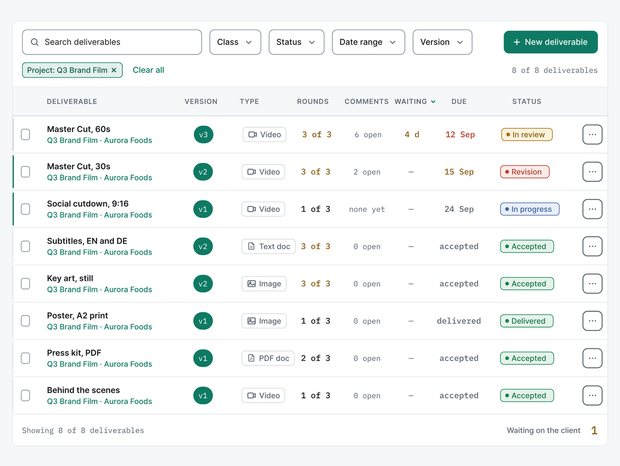
Task: Click the v1 version badge of Behind the scenes
Action: [203, 396]
